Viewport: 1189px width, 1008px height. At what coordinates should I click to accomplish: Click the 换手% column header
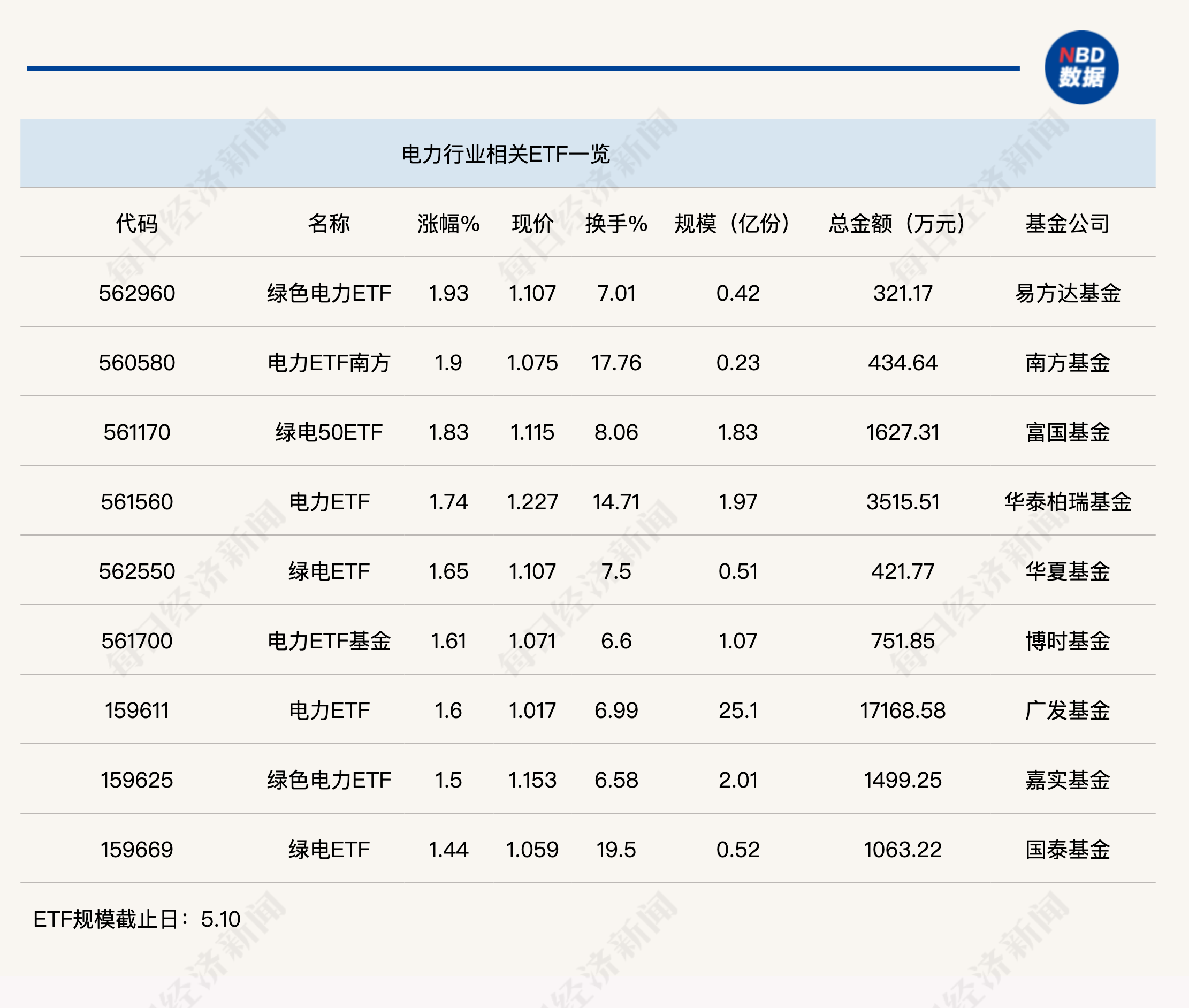pos(616,224)
